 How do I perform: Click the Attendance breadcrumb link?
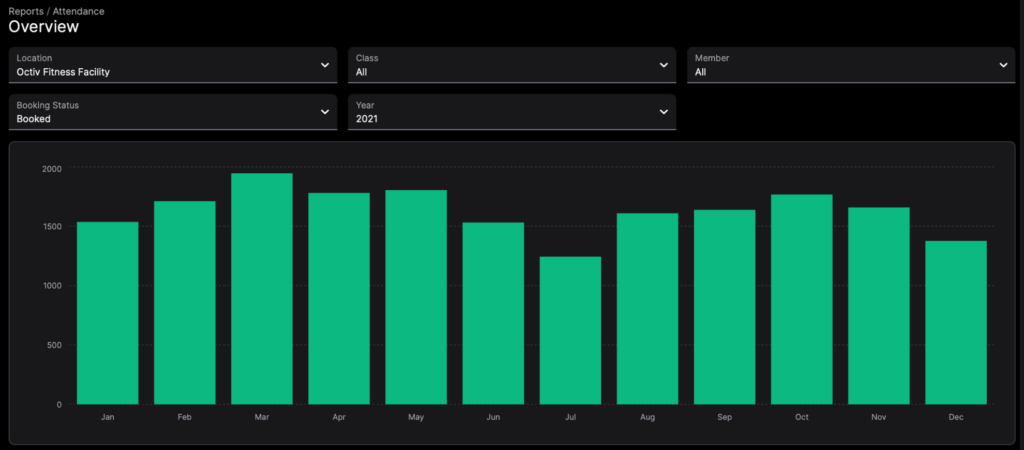(x=78, y=11)
